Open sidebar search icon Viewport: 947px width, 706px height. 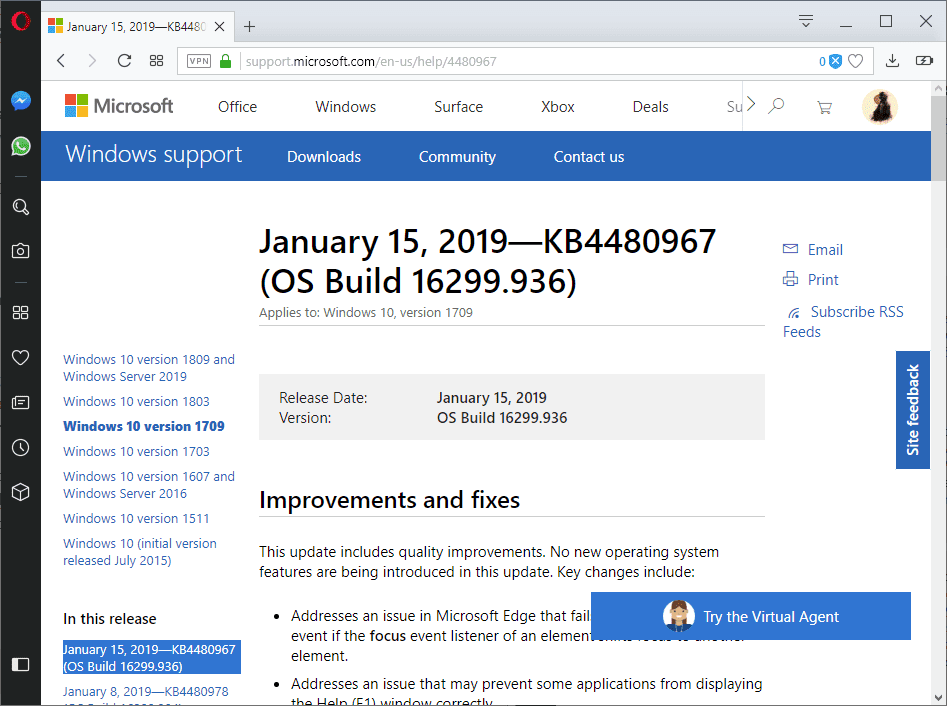click(x=21, y=207)
